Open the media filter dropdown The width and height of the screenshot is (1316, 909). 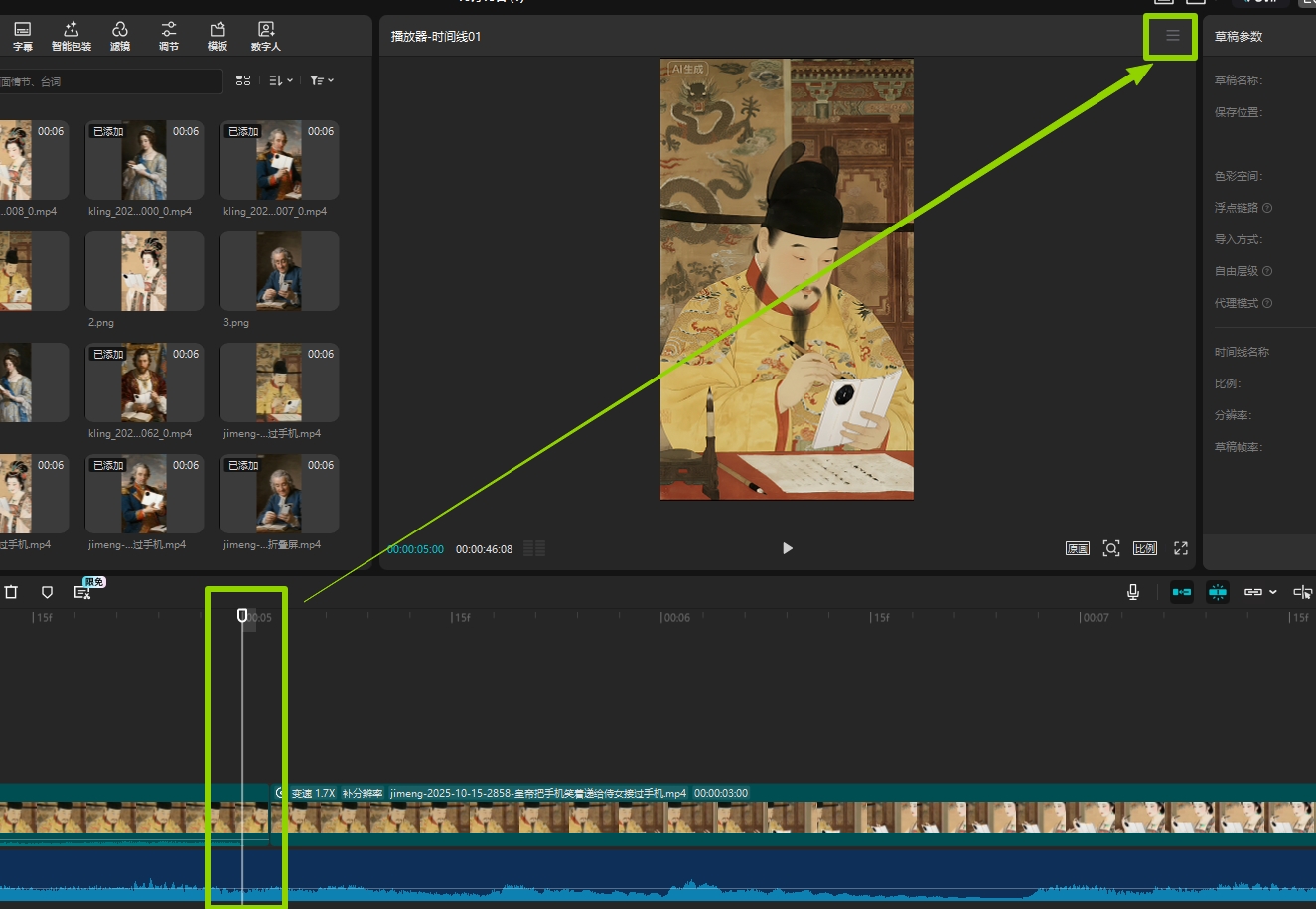pos(321,80)
